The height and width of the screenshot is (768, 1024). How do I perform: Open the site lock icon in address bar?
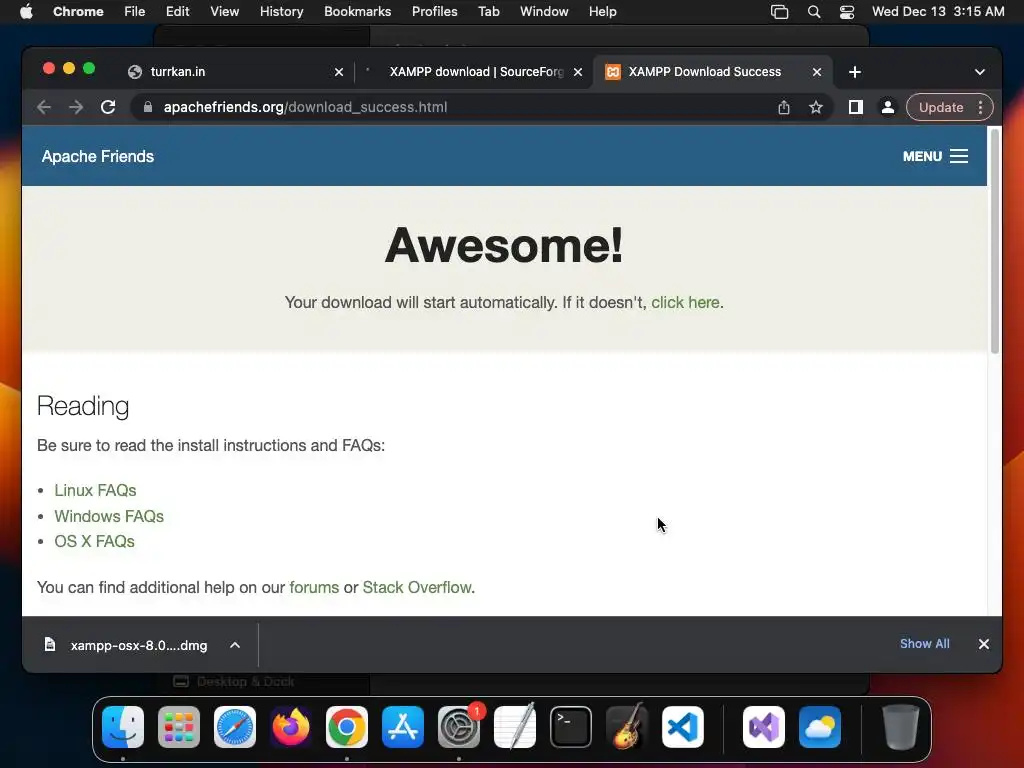click(148, 107)
